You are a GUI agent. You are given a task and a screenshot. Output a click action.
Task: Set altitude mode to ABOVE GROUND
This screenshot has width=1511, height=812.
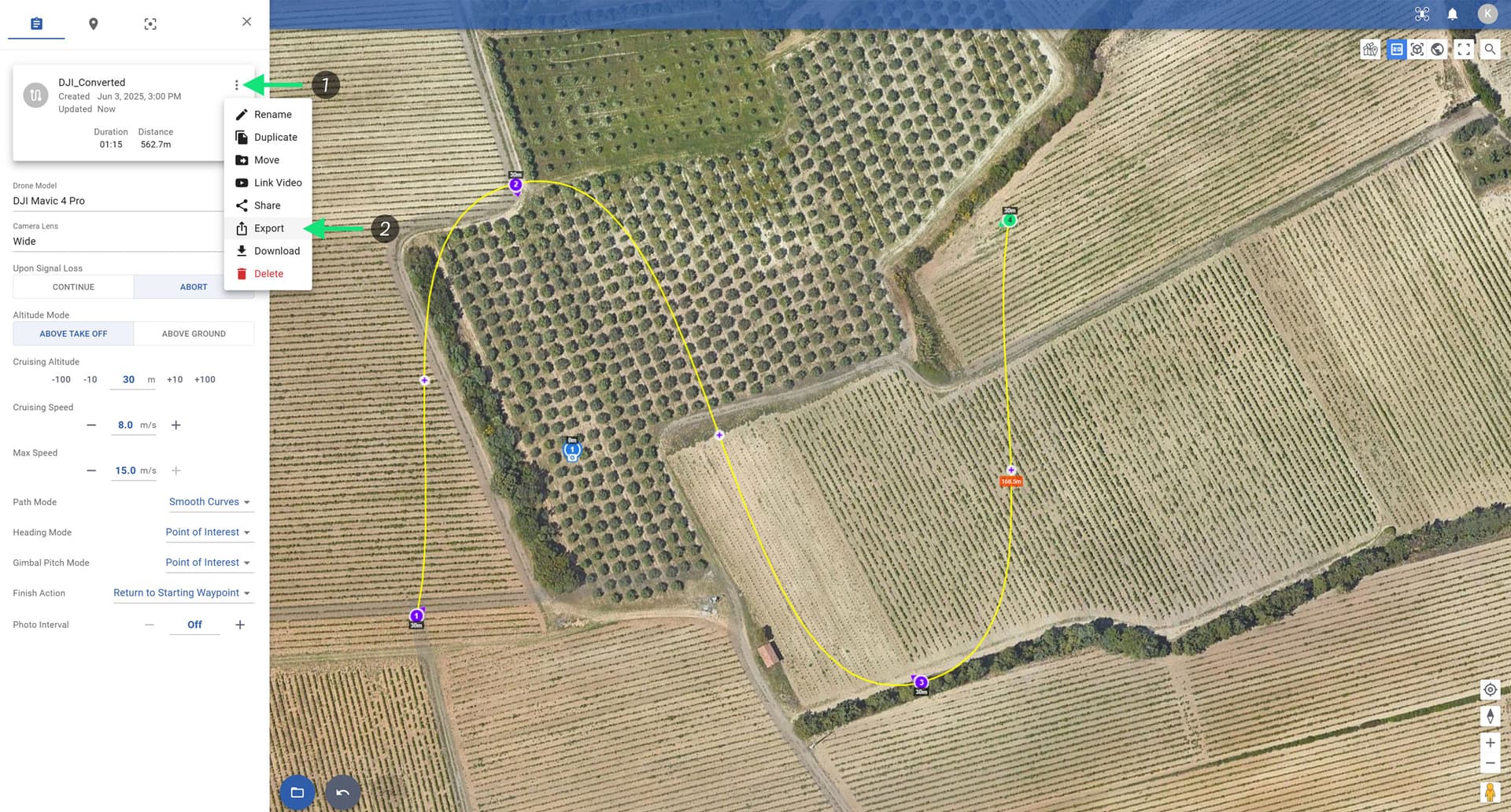click(194, 334)
